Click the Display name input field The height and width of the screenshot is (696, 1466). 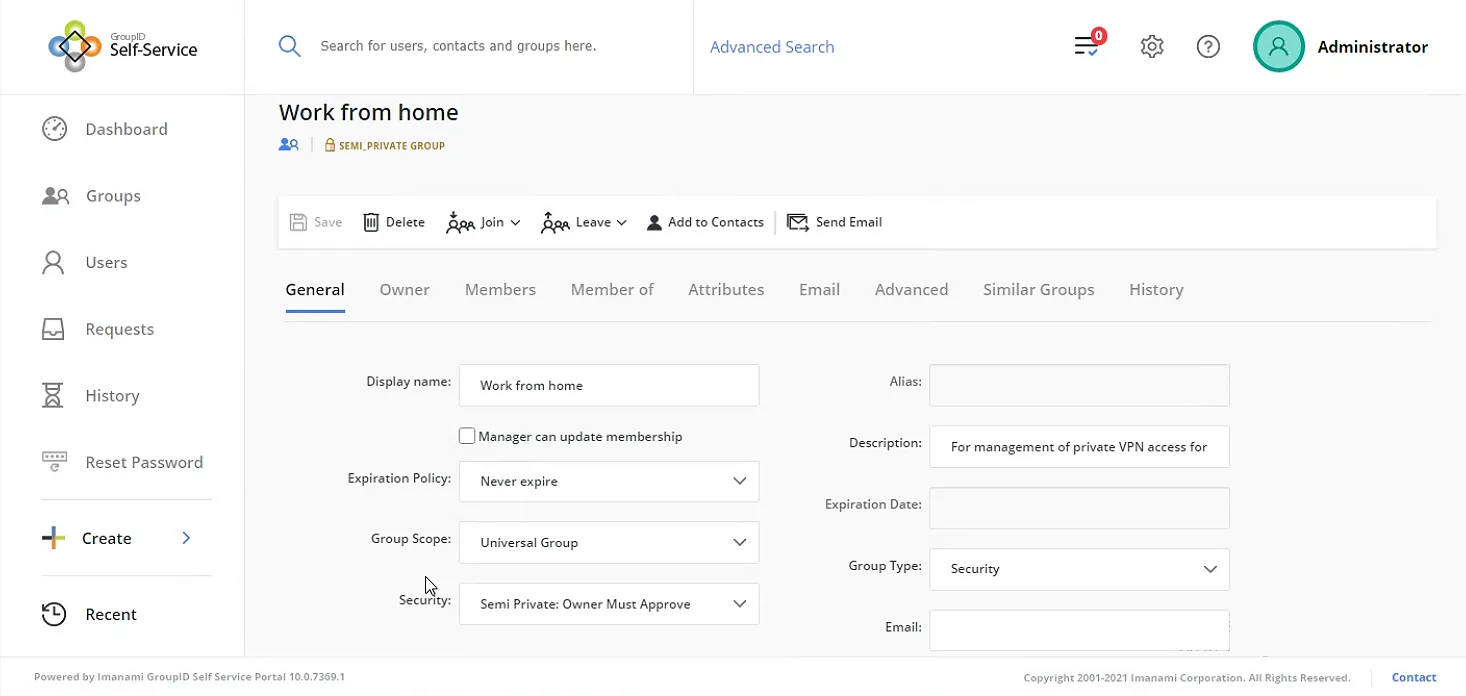pos(609,385)
